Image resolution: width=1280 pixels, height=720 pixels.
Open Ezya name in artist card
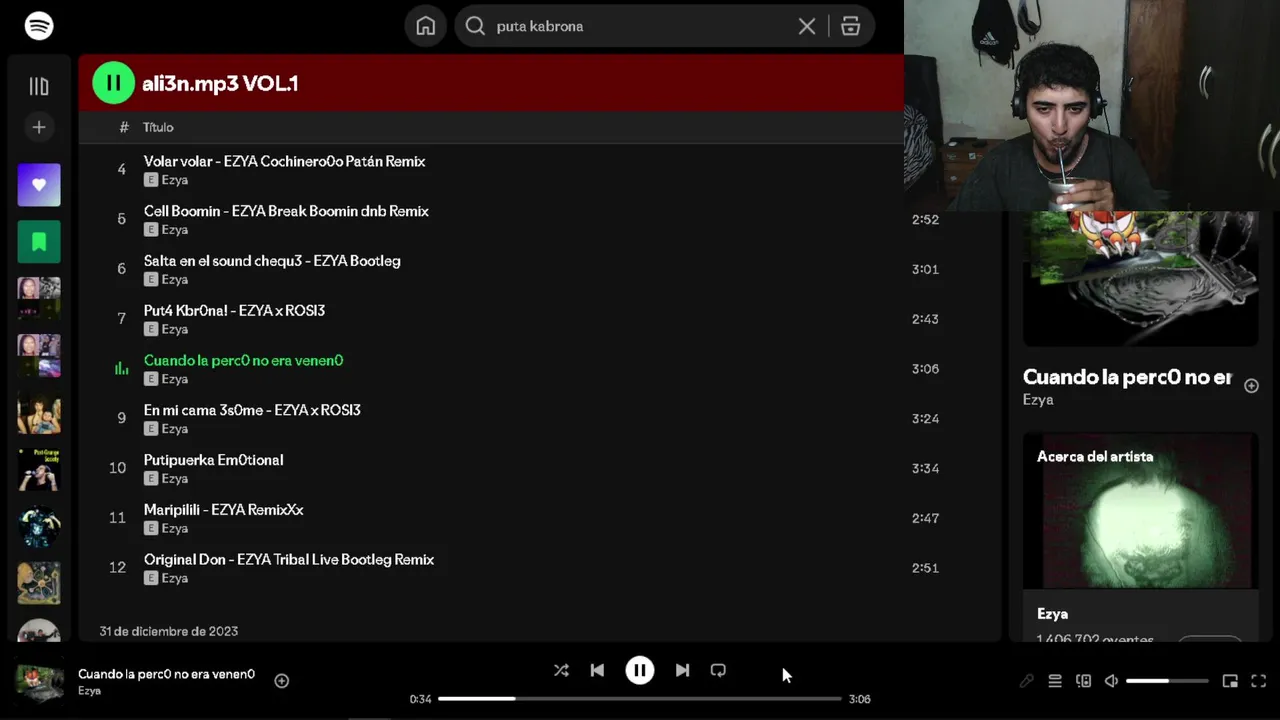pyautogui.click(x=1052, y=614)
